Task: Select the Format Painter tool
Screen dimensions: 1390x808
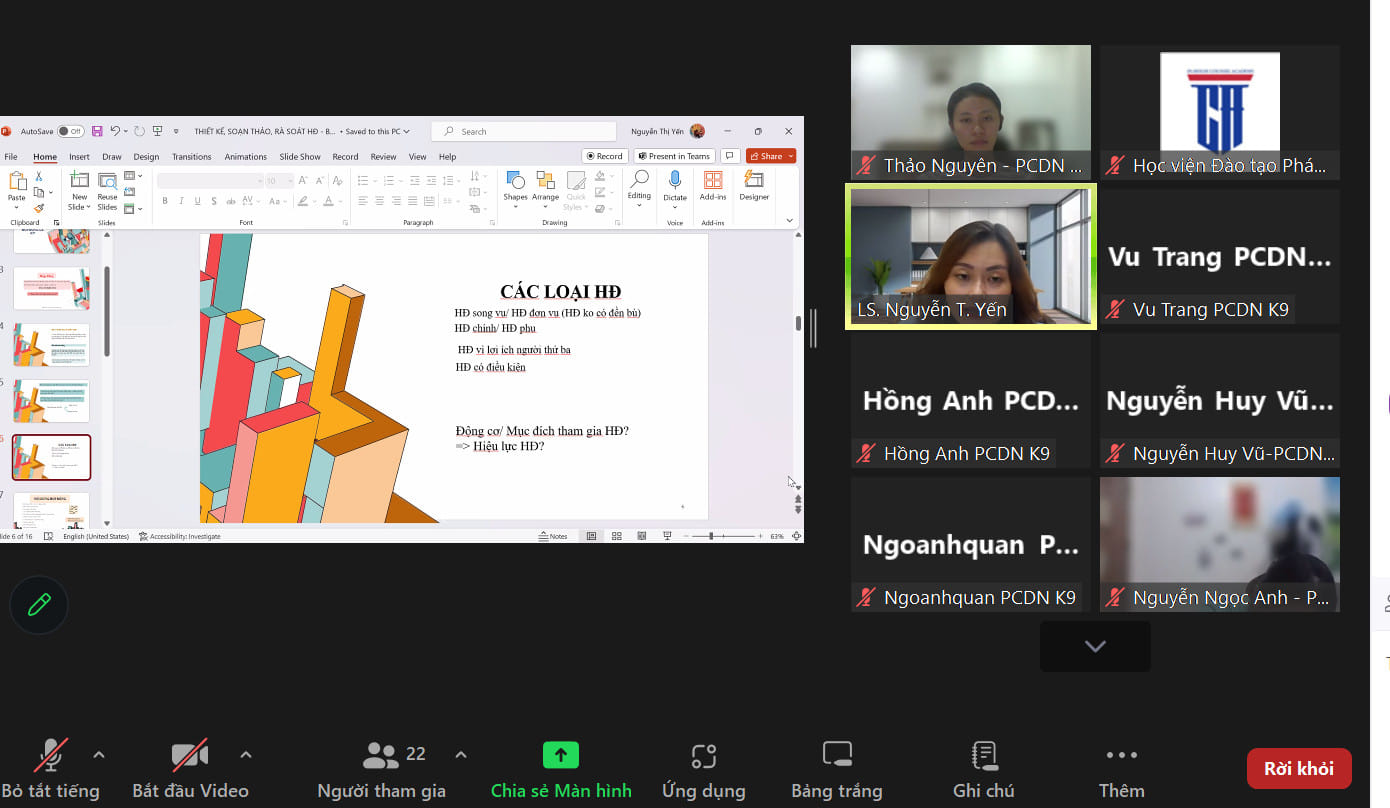Action: tap(38, 206)
